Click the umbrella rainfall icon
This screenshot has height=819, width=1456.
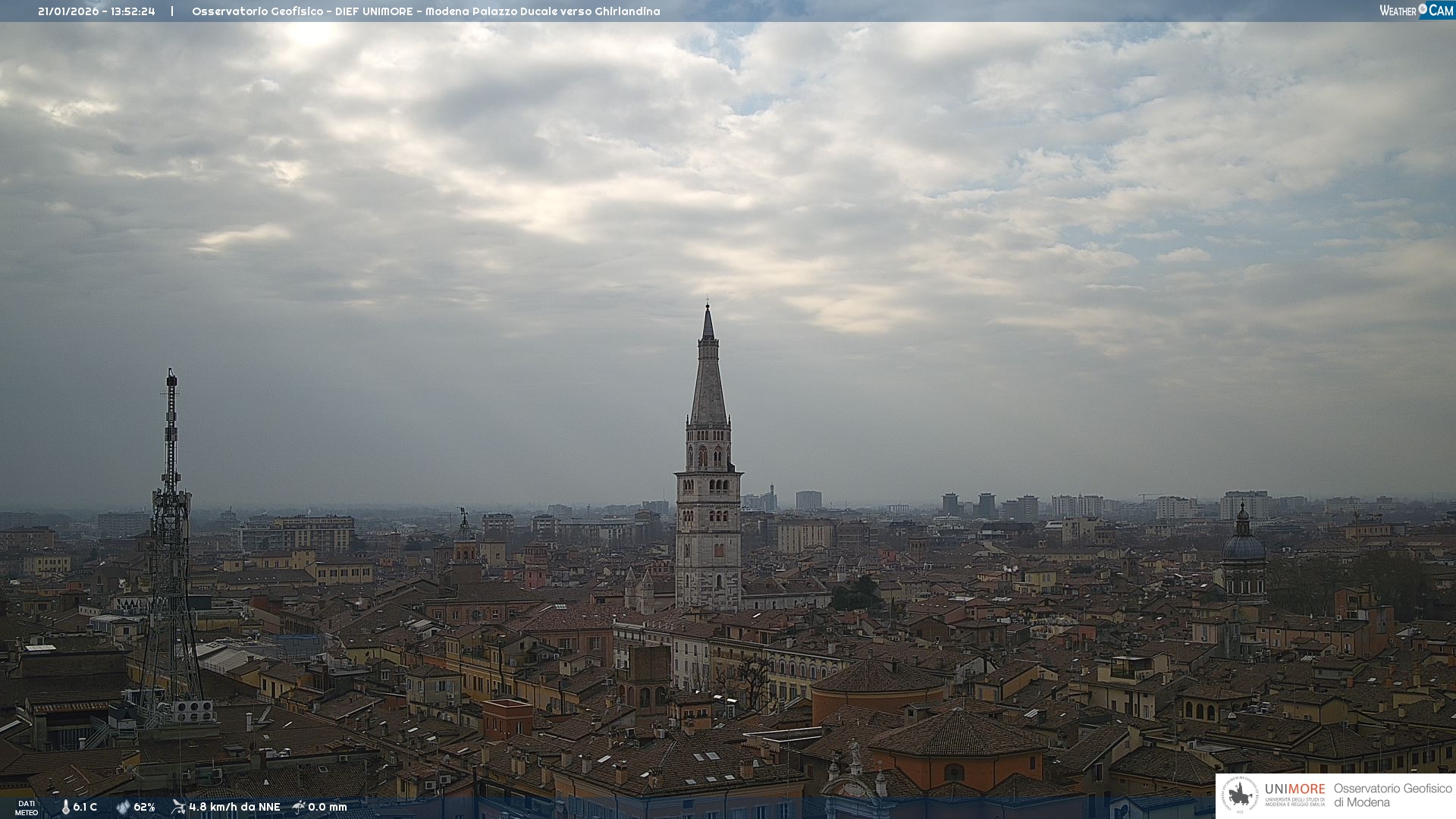pyautogui.click(x=299, y=807)
